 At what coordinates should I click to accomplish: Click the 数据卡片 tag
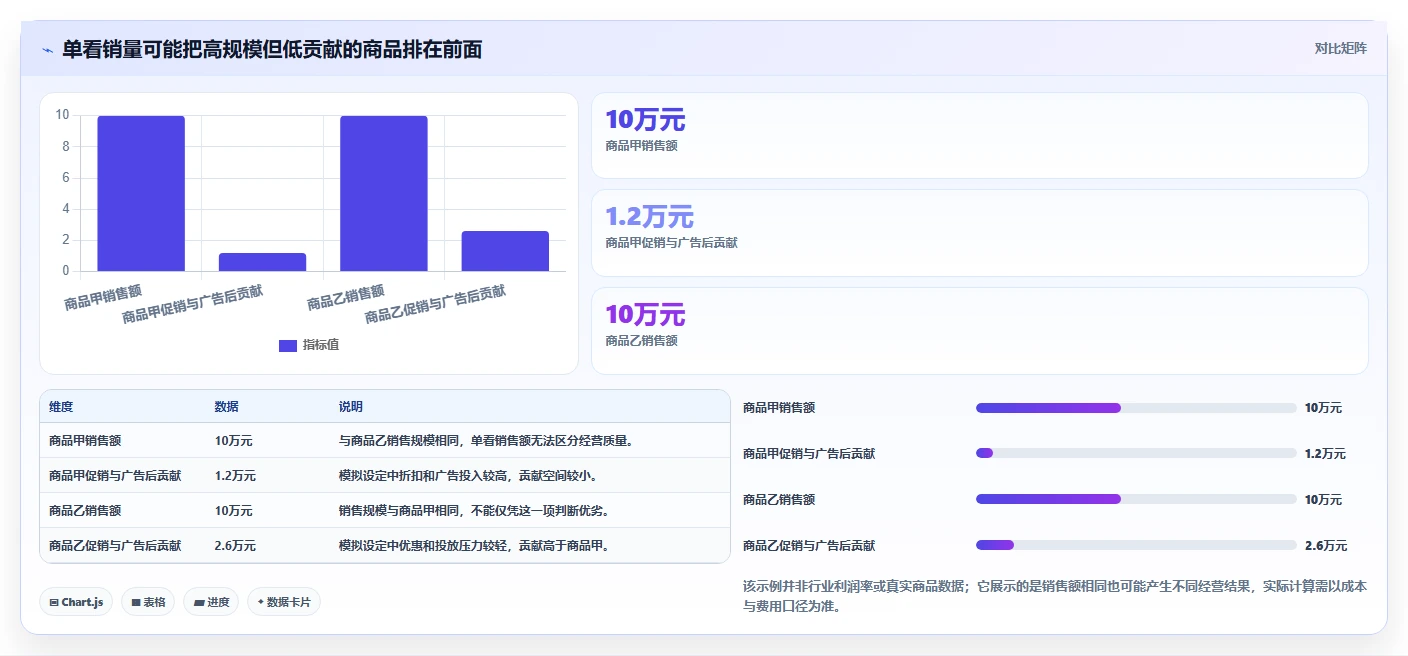pyautogui.click(x=284, y=602)
